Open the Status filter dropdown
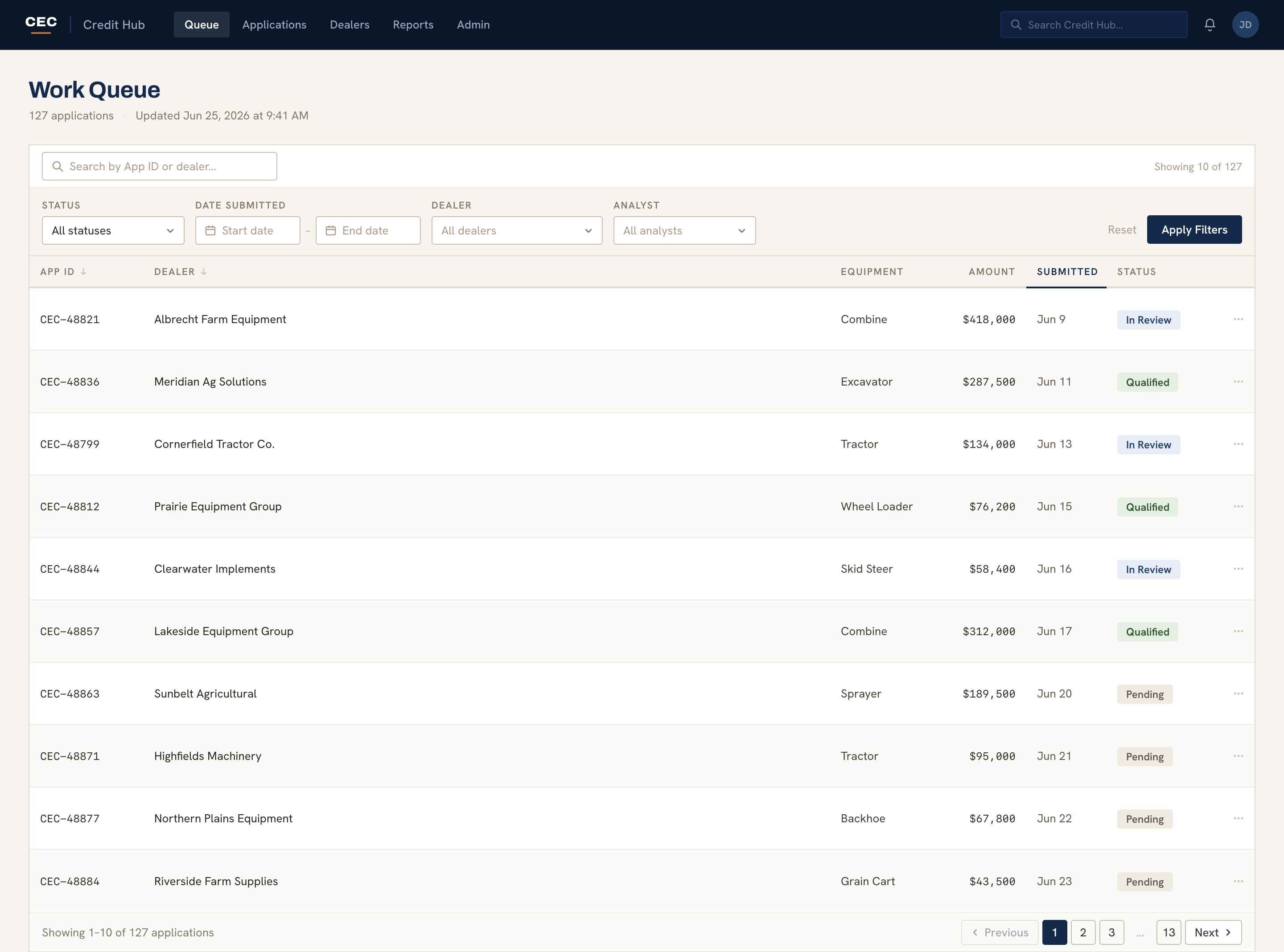 [x=113, y=230]
